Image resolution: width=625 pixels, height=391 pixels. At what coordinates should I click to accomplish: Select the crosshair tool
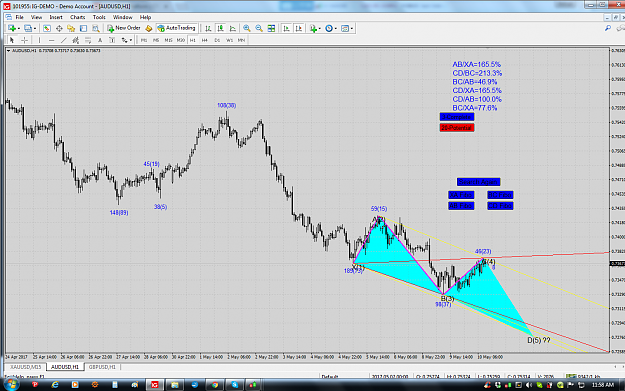(x=24, y=40)
